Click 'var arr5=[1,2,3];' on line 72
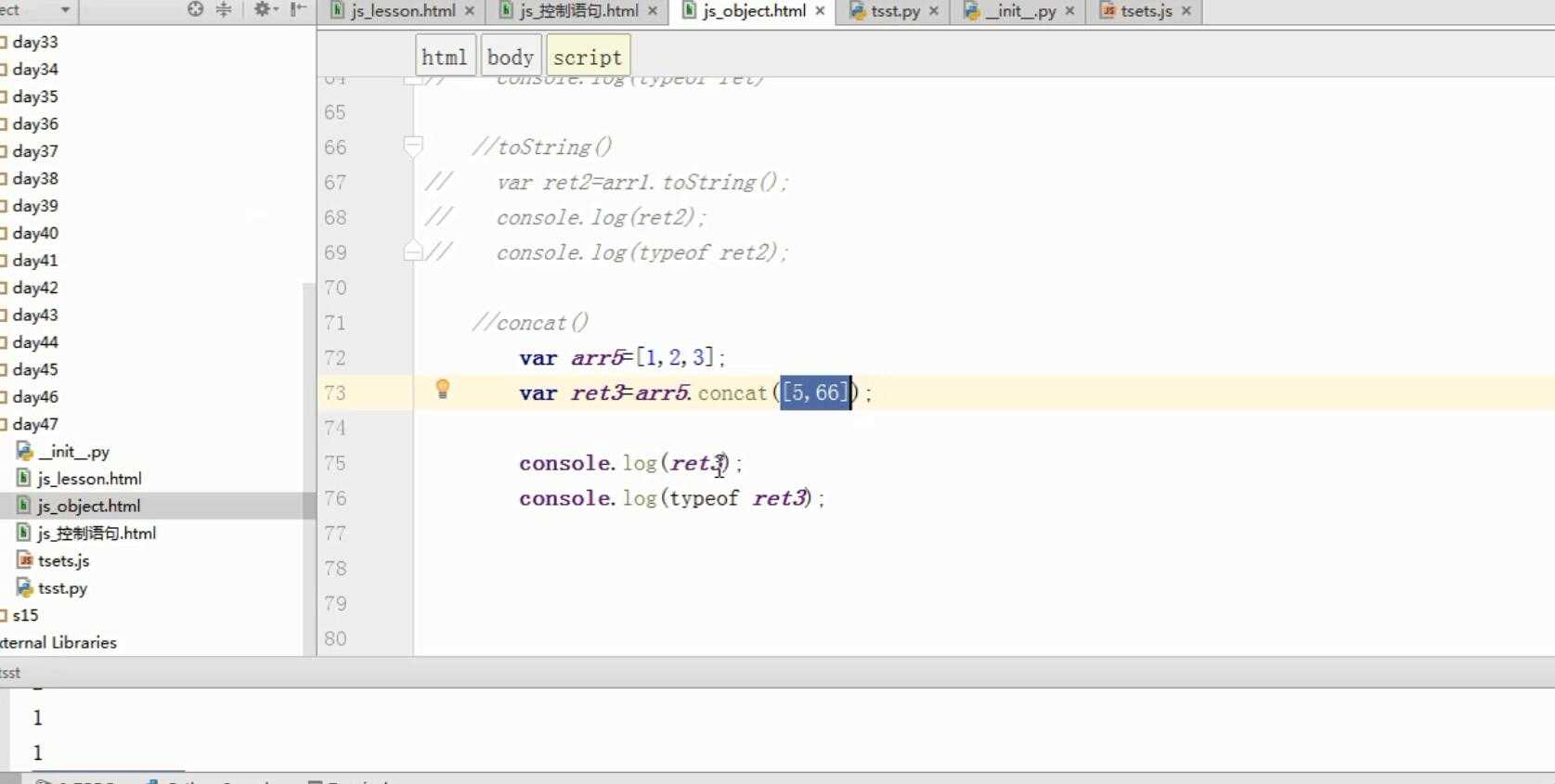This screenshot has height=784, width=1555. pos(622,357)
